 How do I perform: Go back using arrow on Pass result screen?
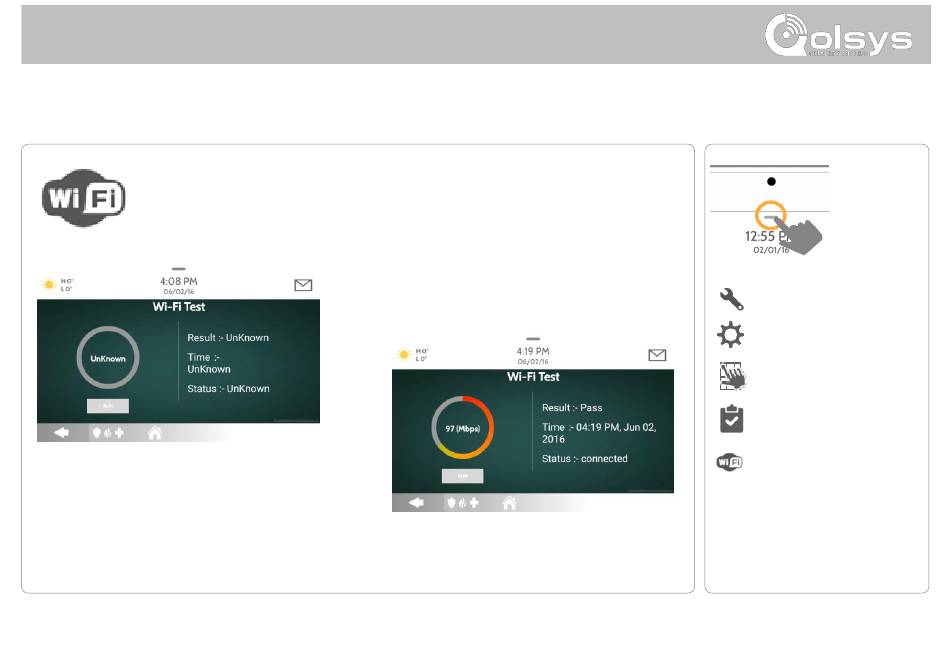[416, 502]
